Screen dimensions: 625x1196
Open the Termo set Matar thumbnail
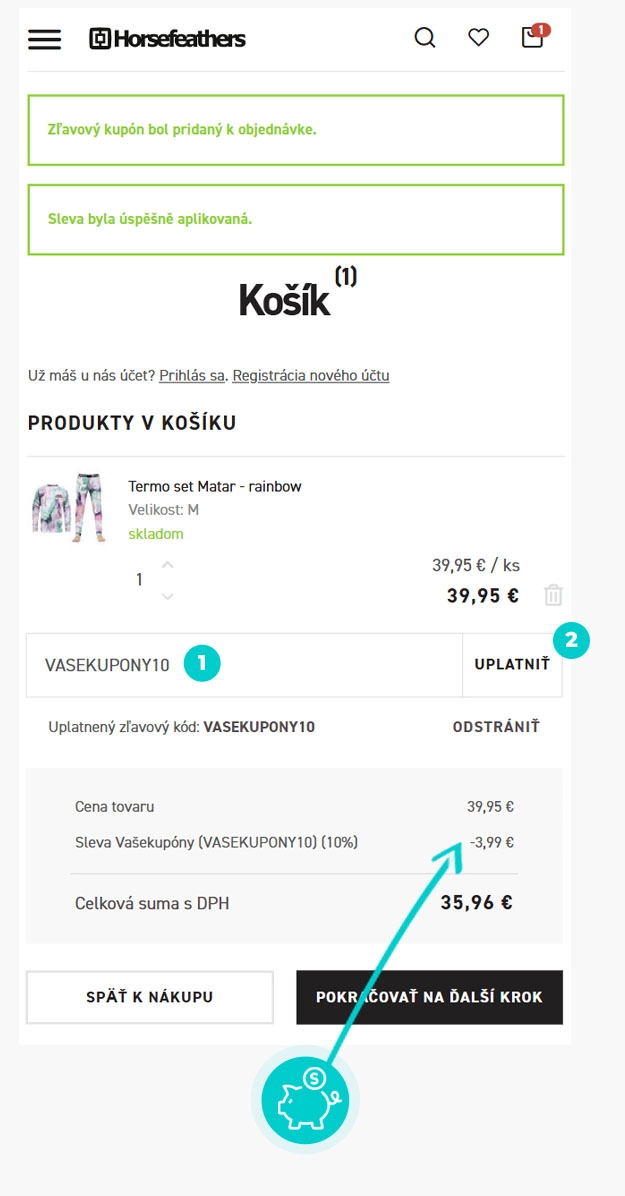[67, 508]
